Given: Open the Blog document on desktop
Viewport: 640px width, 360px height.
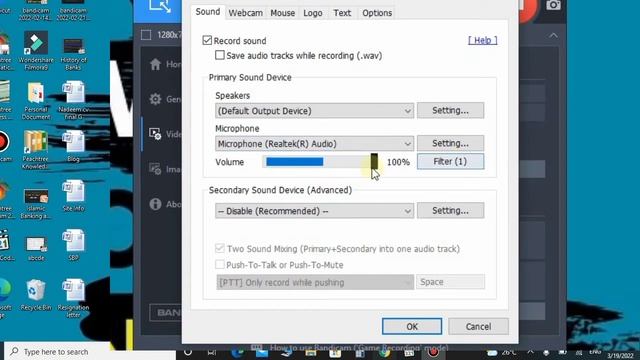Looking at the screenshot, I should [x=73, y=147].
